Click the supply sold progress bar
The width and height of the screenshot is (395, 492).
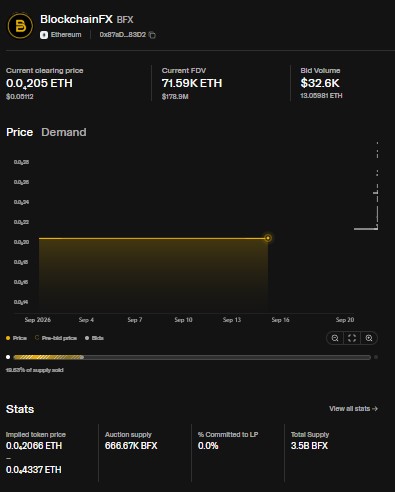(x=192, y=357)
